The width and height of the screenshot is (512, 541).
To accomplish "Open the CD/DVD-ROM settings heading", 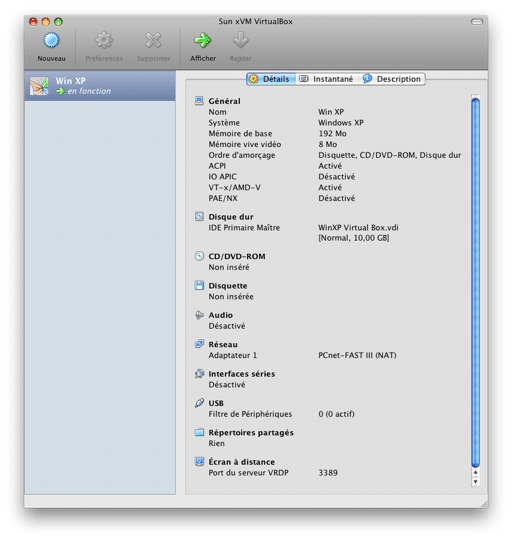I will click(237, 256).
